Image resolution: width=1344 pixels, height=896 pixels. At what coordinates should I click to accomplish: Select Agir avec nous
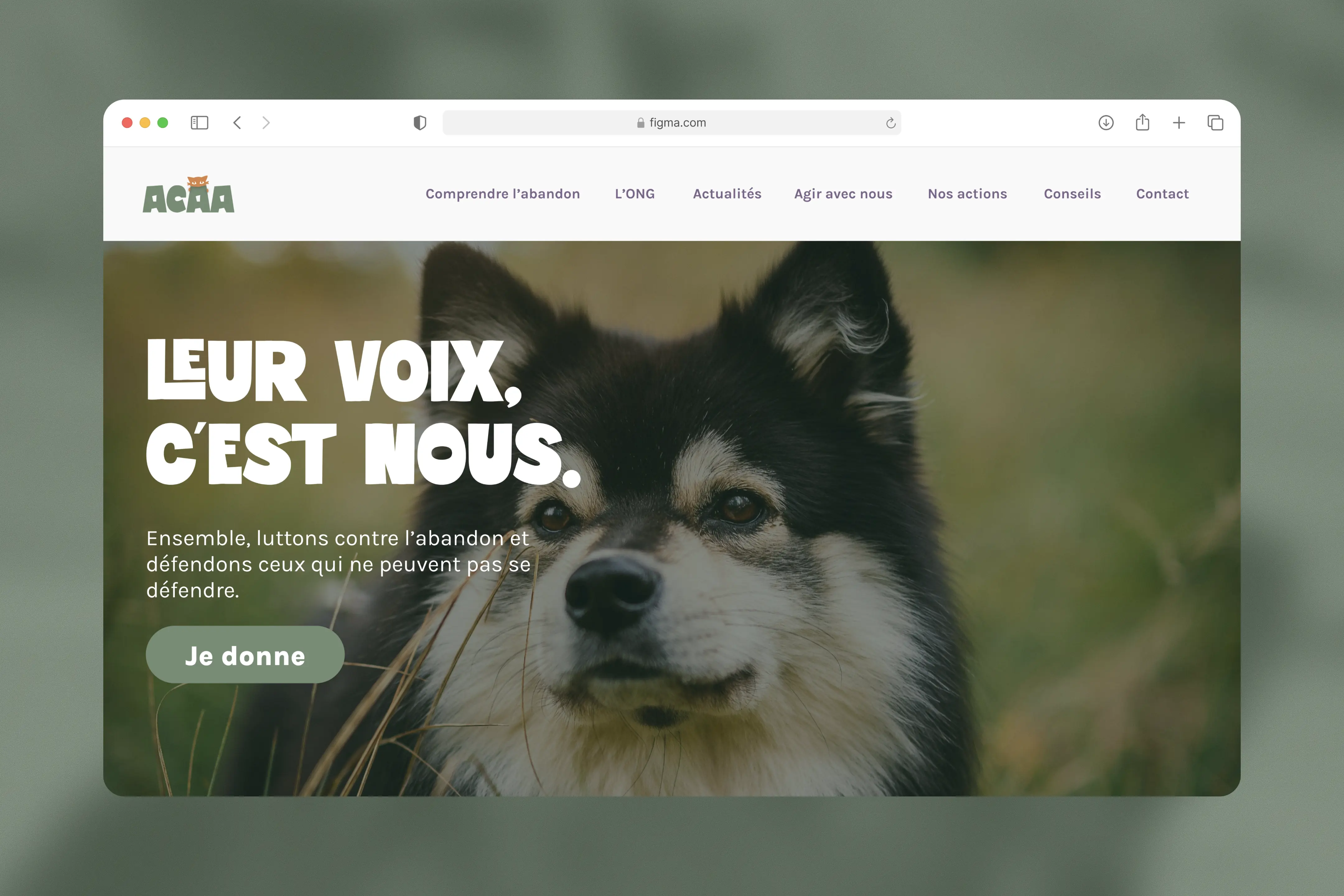click(x=843, y=194)
